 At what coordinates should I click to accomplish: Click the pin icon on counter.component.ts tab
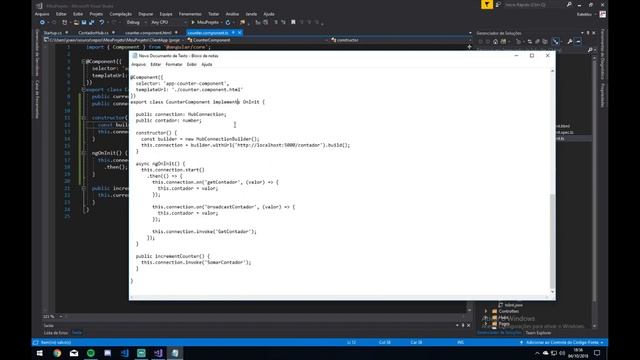point(233,33)
